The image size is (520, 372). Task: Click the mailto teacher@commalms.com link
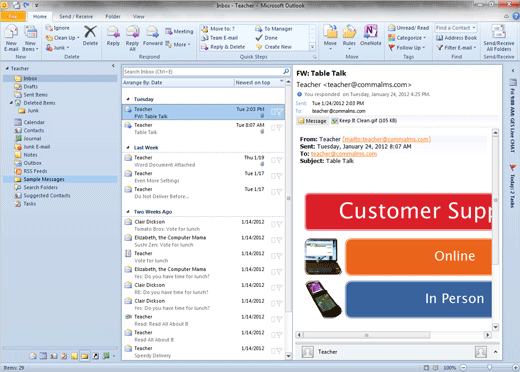[x=386, y=139]
